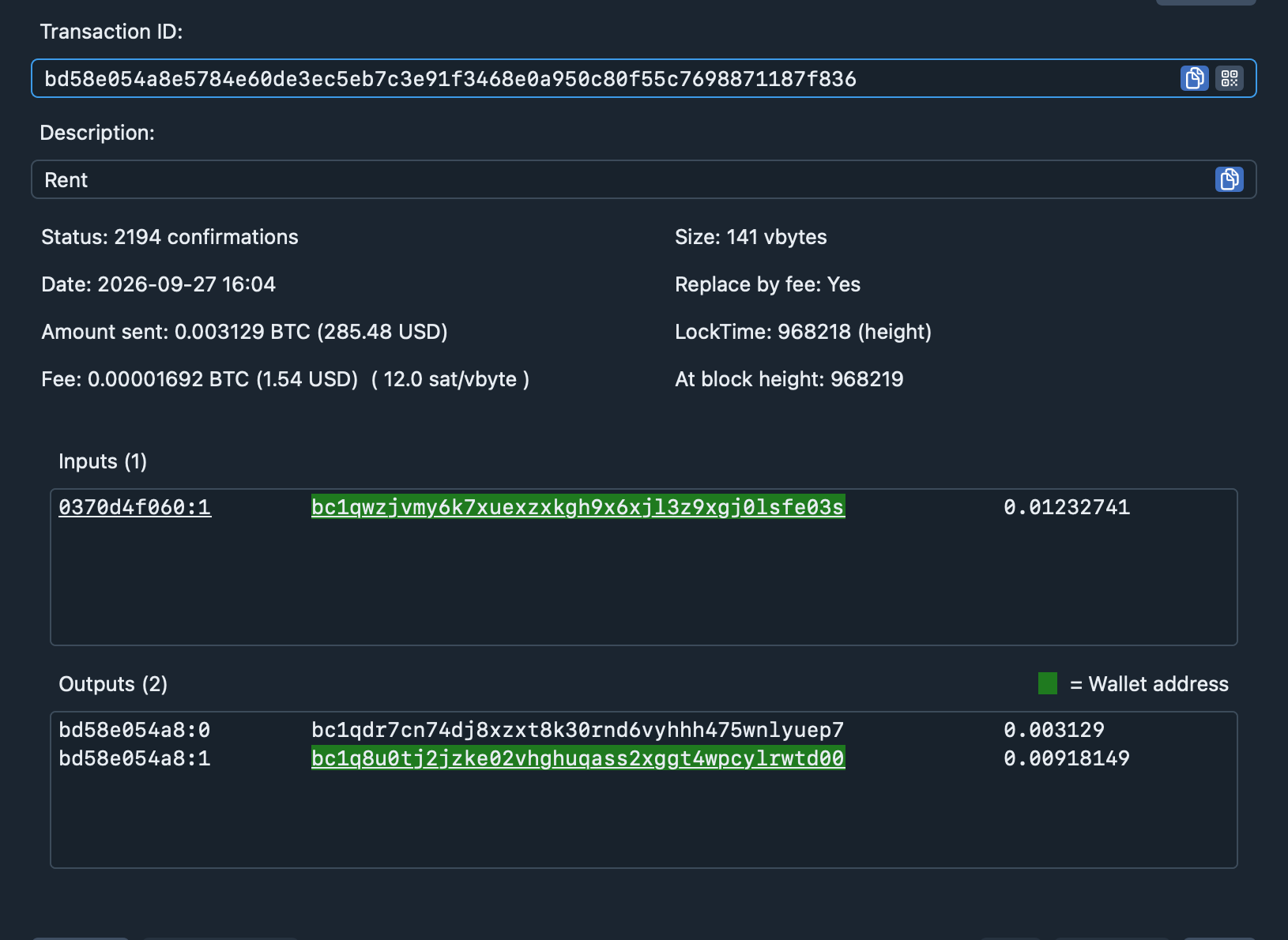Open input outpoint 0370d4f060:1

[135, 507]
